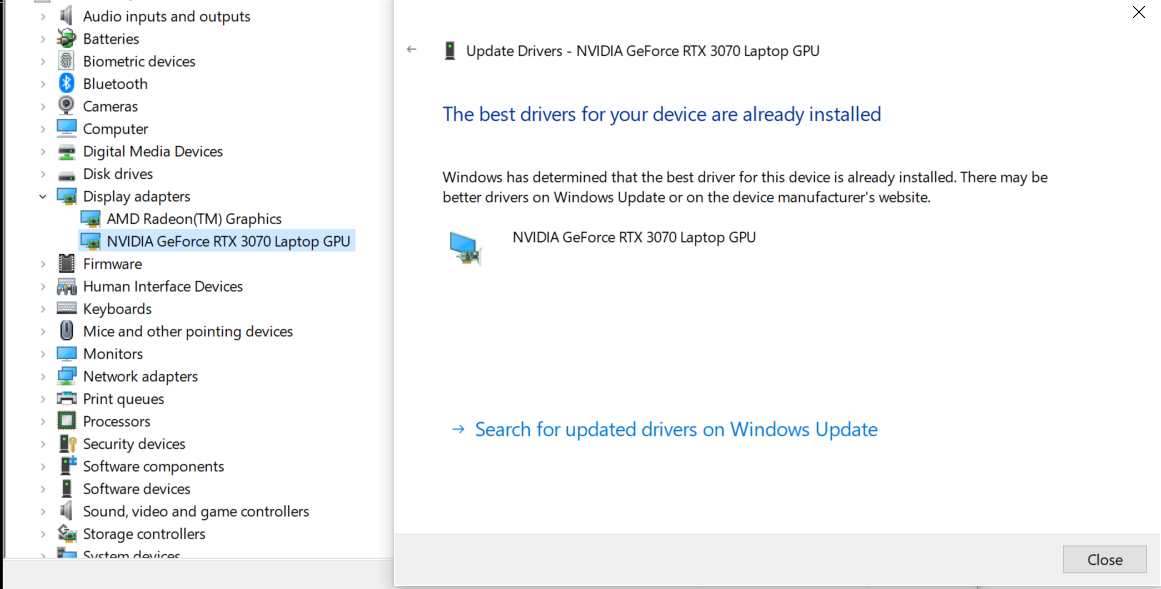Expand the Monitors tree node
This screenshot has width=1161, height=589.
click(43, 353)
